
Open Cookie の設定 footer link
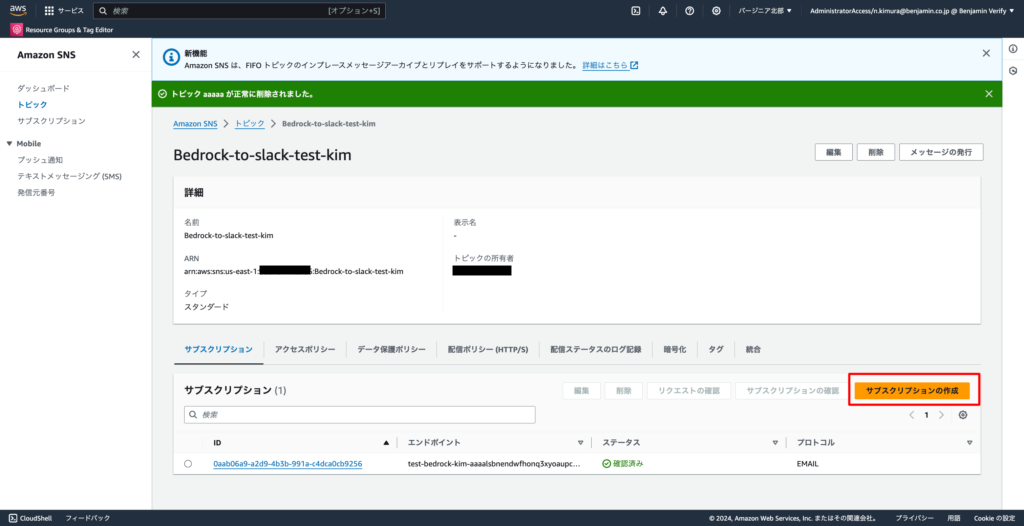tap(995, 518)
